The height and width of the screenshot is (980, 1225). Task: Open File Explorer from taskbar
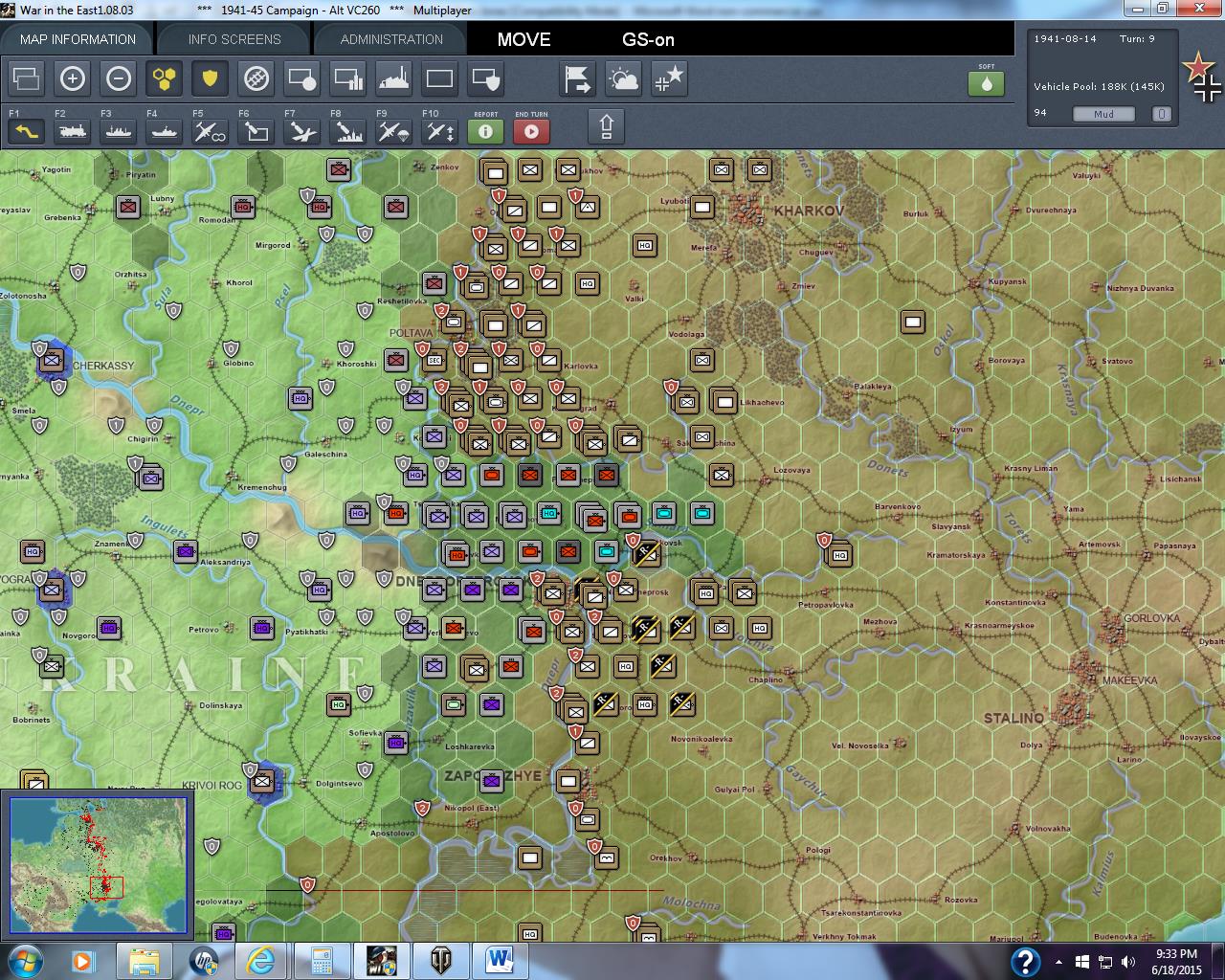(x=145, y=961)
